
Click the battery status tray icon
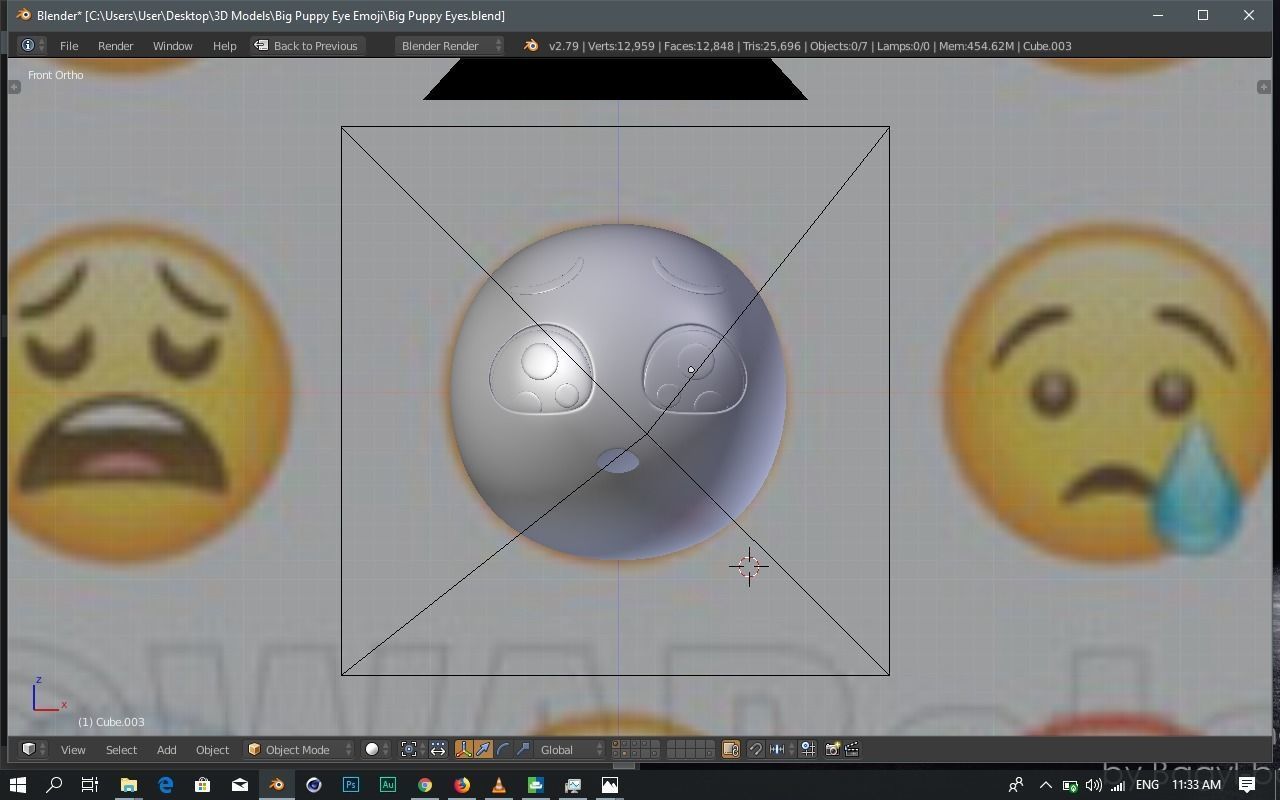coord(1070,785)
